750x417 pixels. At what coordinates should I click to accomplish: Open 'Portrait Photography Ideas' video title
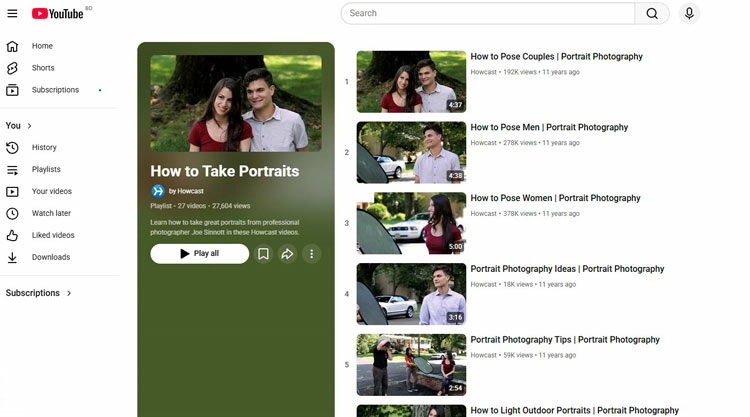coord(567,269)
